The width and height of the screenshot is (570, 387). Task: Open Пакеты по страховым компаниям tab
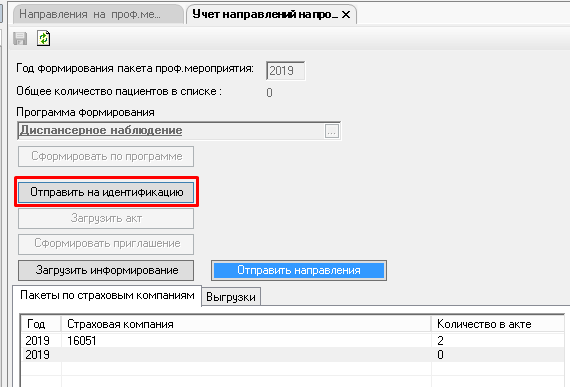coord(107,295)
